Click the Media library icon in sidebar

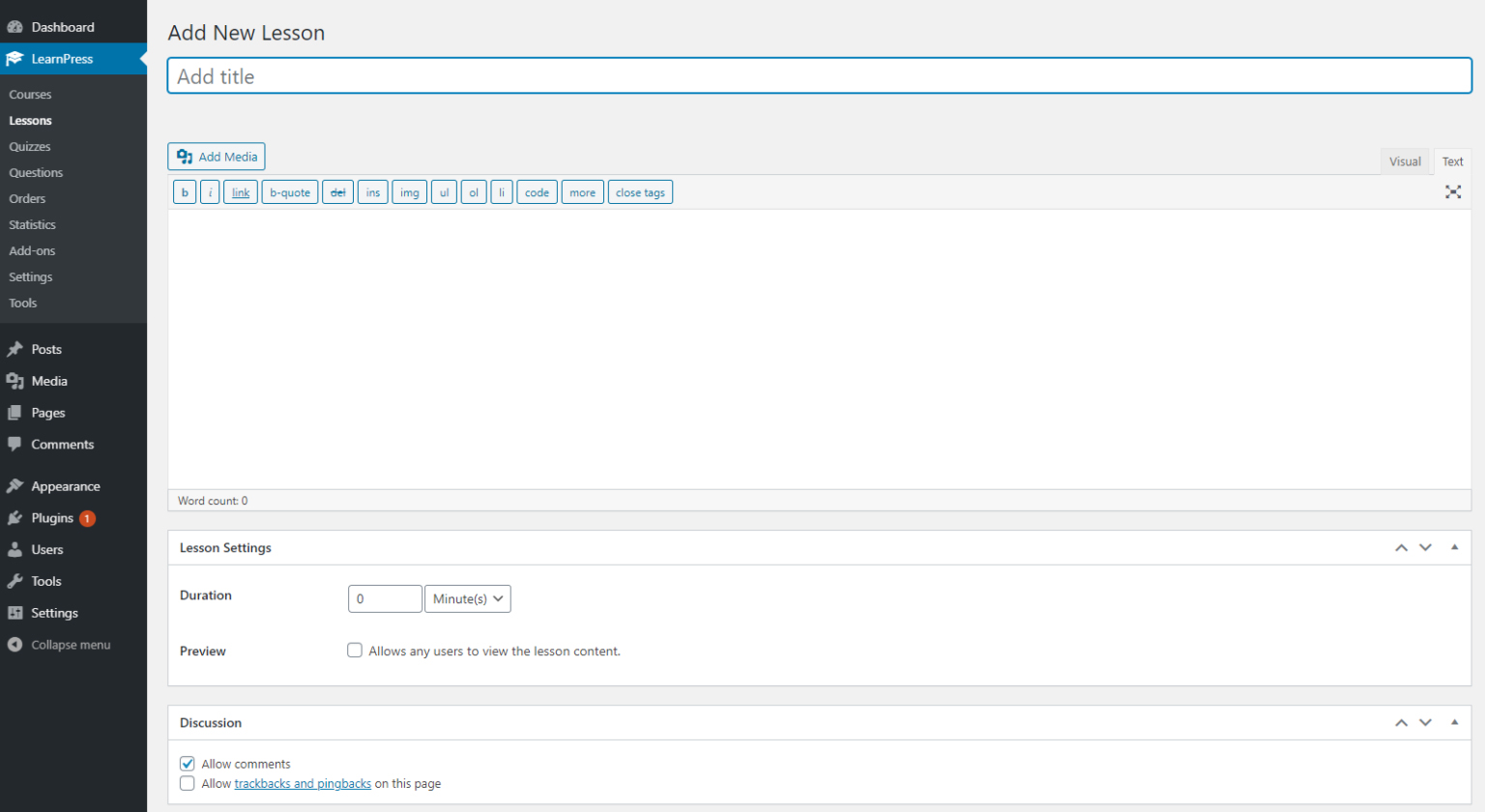point(15,381)
